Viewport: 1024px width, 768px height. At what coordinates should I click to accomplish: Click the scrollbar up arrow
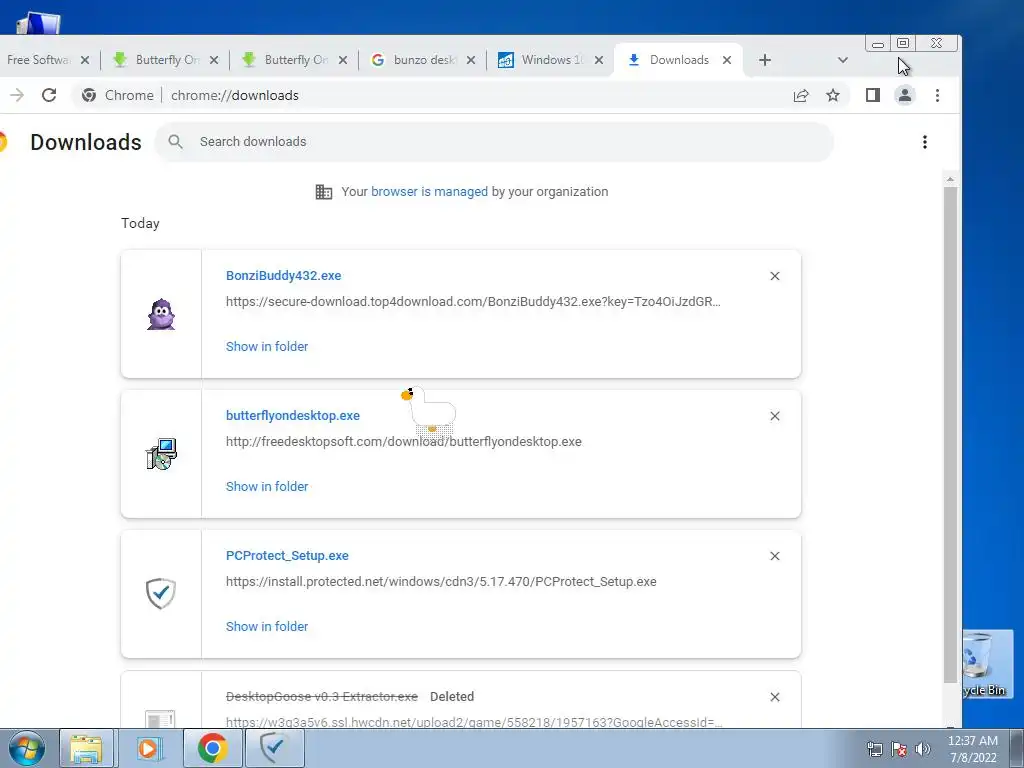(x=950, y=179)
